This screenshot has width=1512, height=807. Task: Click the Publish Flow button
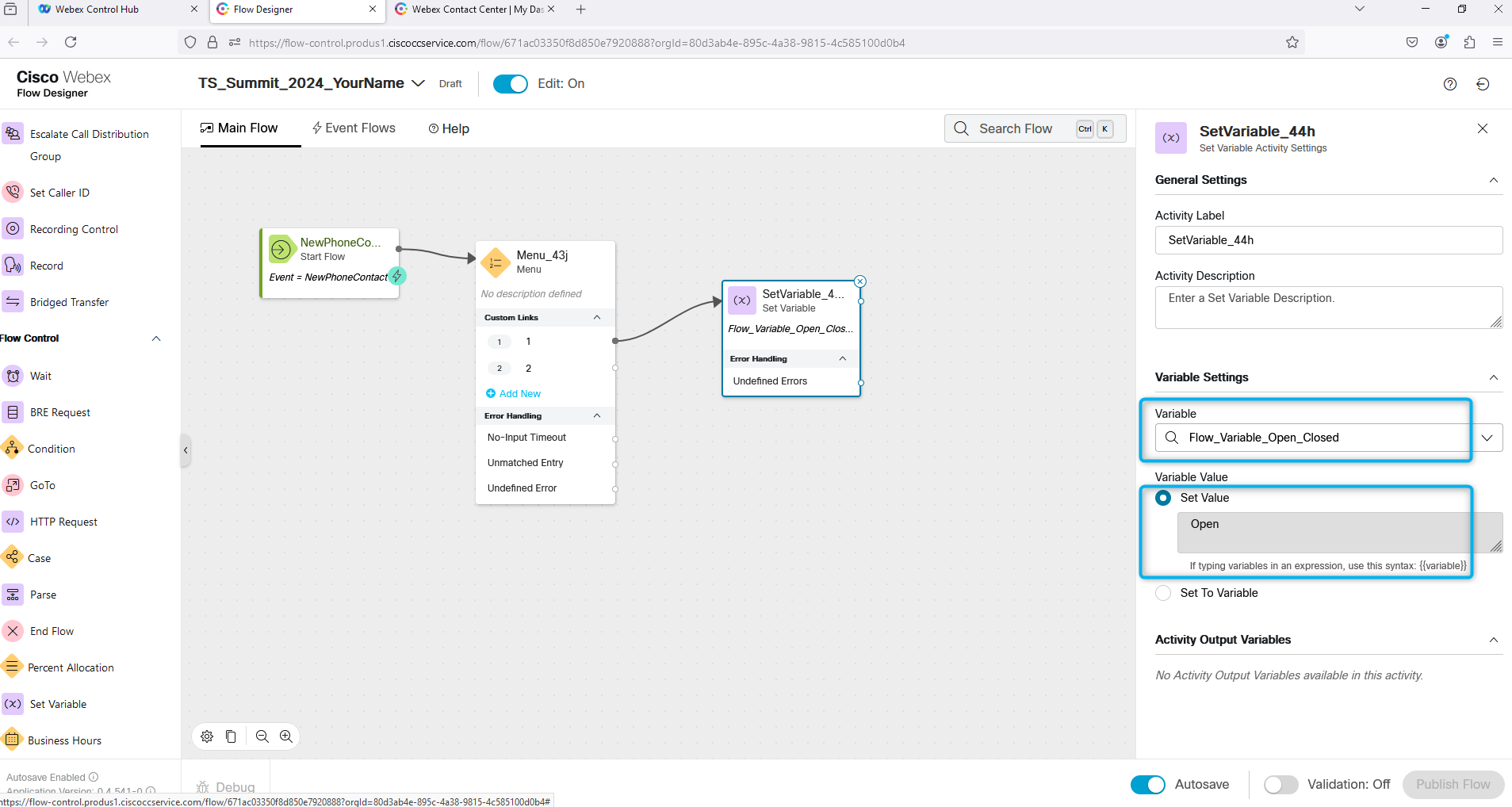pyautogui.click(x=1453, y=784)
